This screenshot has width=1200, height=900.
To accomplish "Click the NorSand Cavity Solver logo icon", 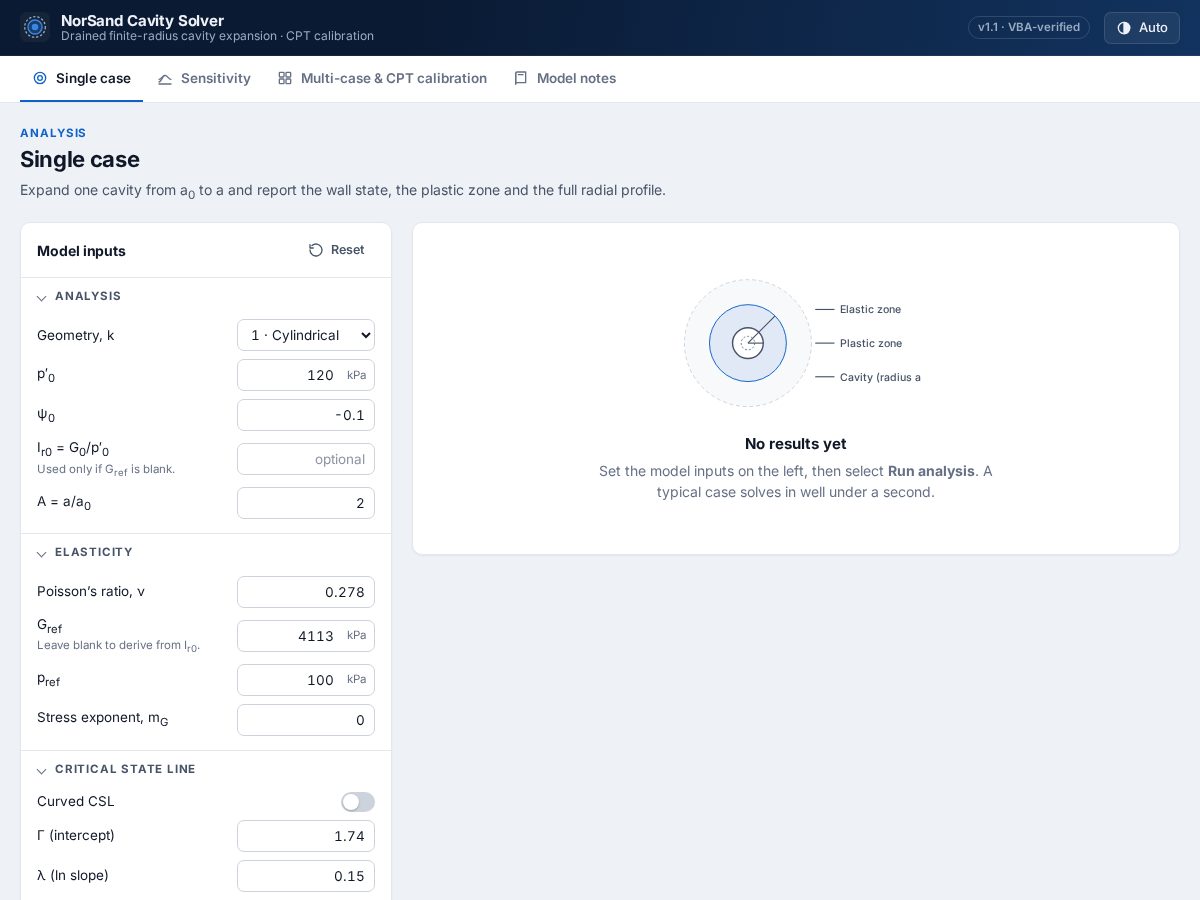I will 35,27.
